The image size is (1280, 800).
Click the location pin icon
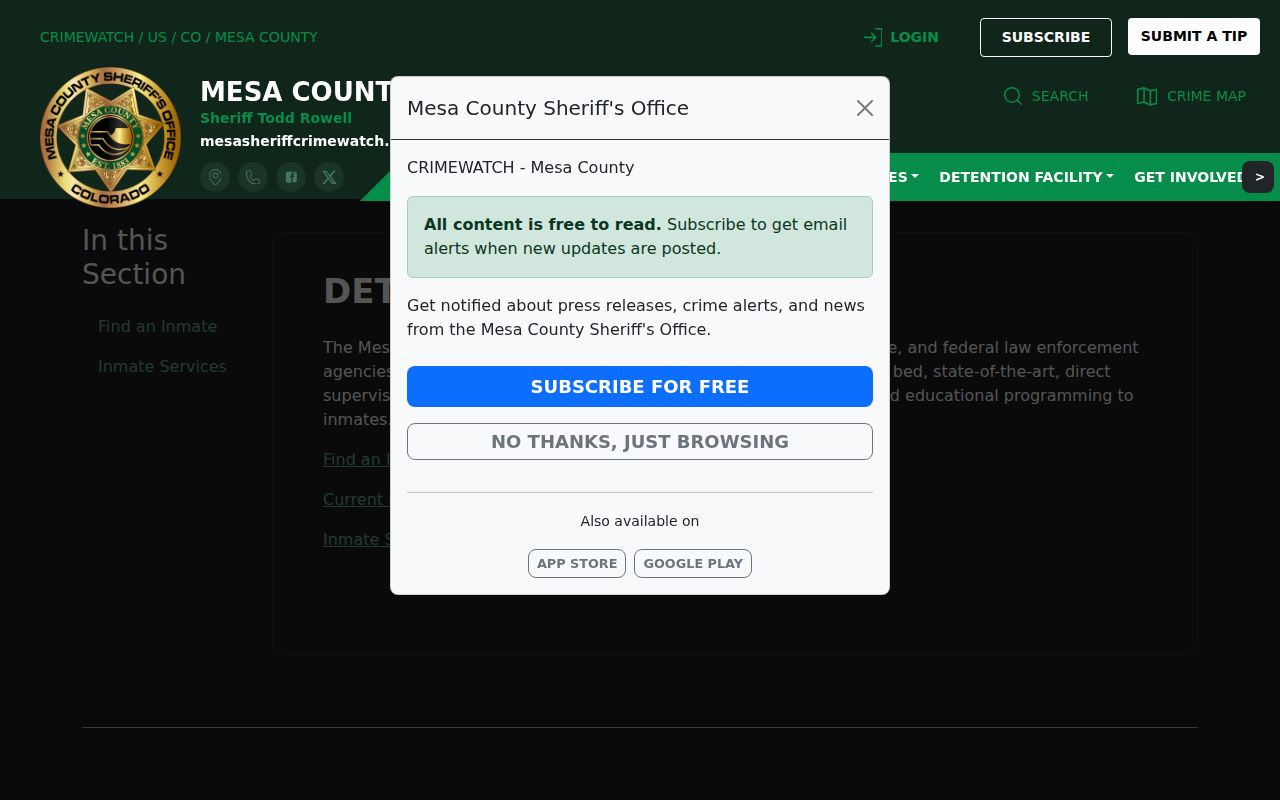(215, 177)
